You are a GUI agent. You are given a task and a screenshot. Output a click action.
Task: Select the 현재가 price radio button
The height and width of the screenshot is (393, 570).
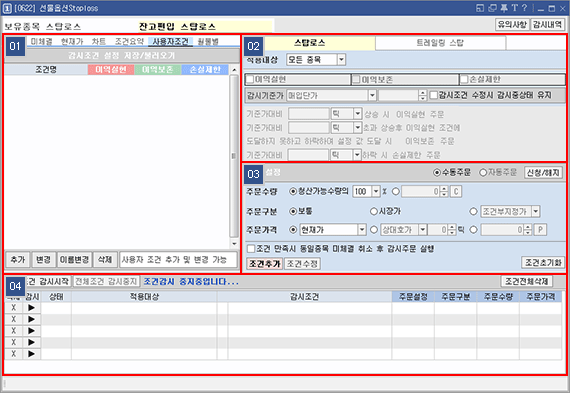[293, 230]
